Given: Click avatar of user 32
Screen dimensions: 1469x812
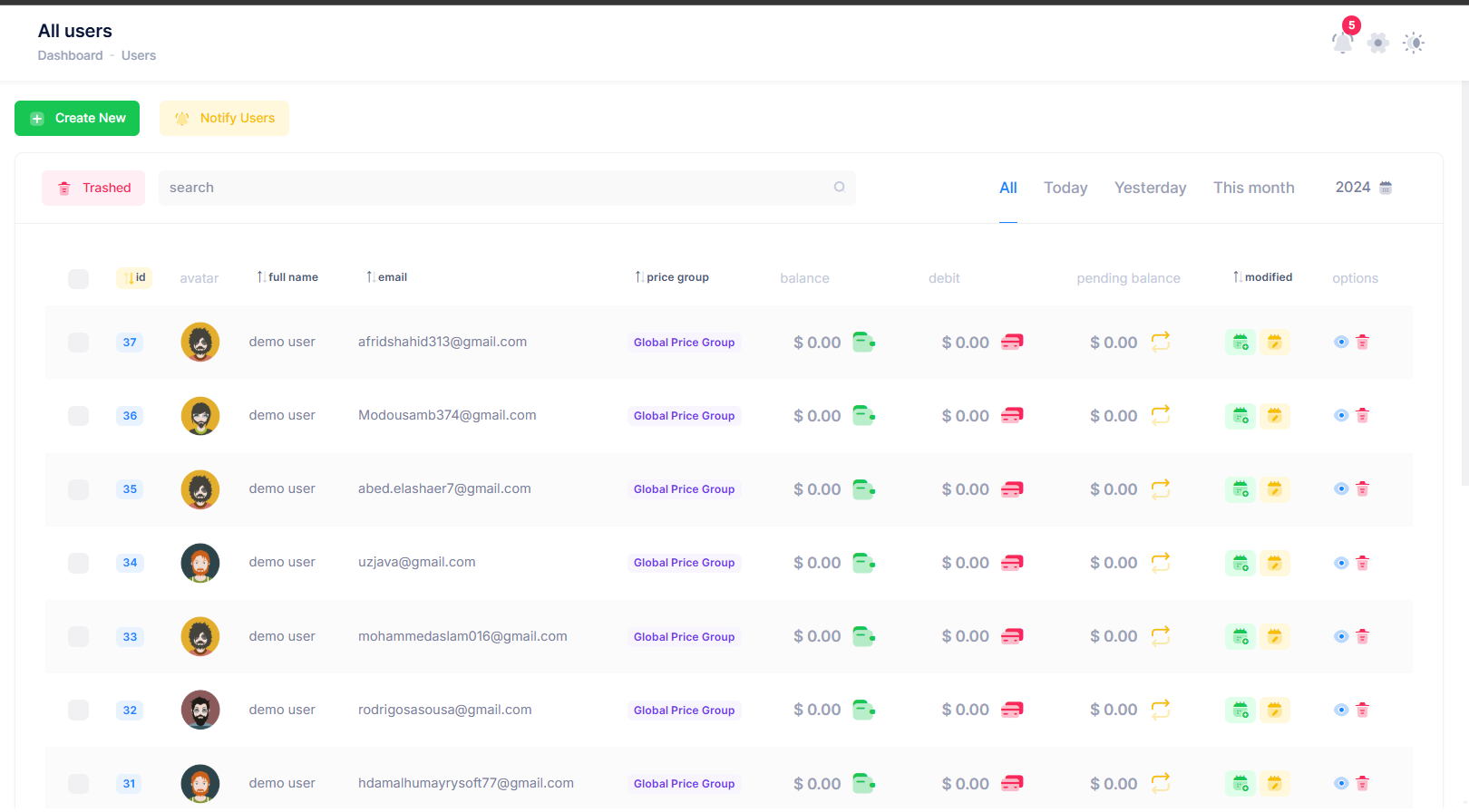Looking at the screenshot, I should [200, 710].
